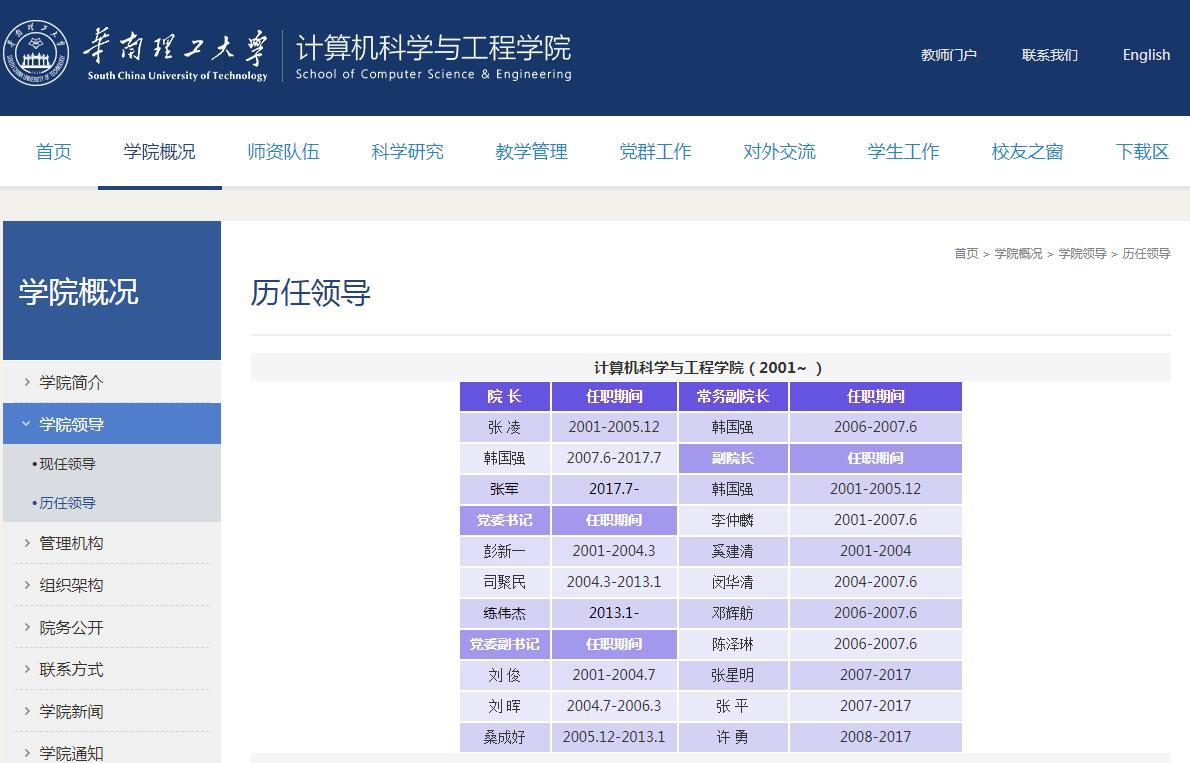The width and height of the screenshot is (1190, 763).
Task: Click 学院概况 in the breadcrumb trail
Action: (1018, 254)
